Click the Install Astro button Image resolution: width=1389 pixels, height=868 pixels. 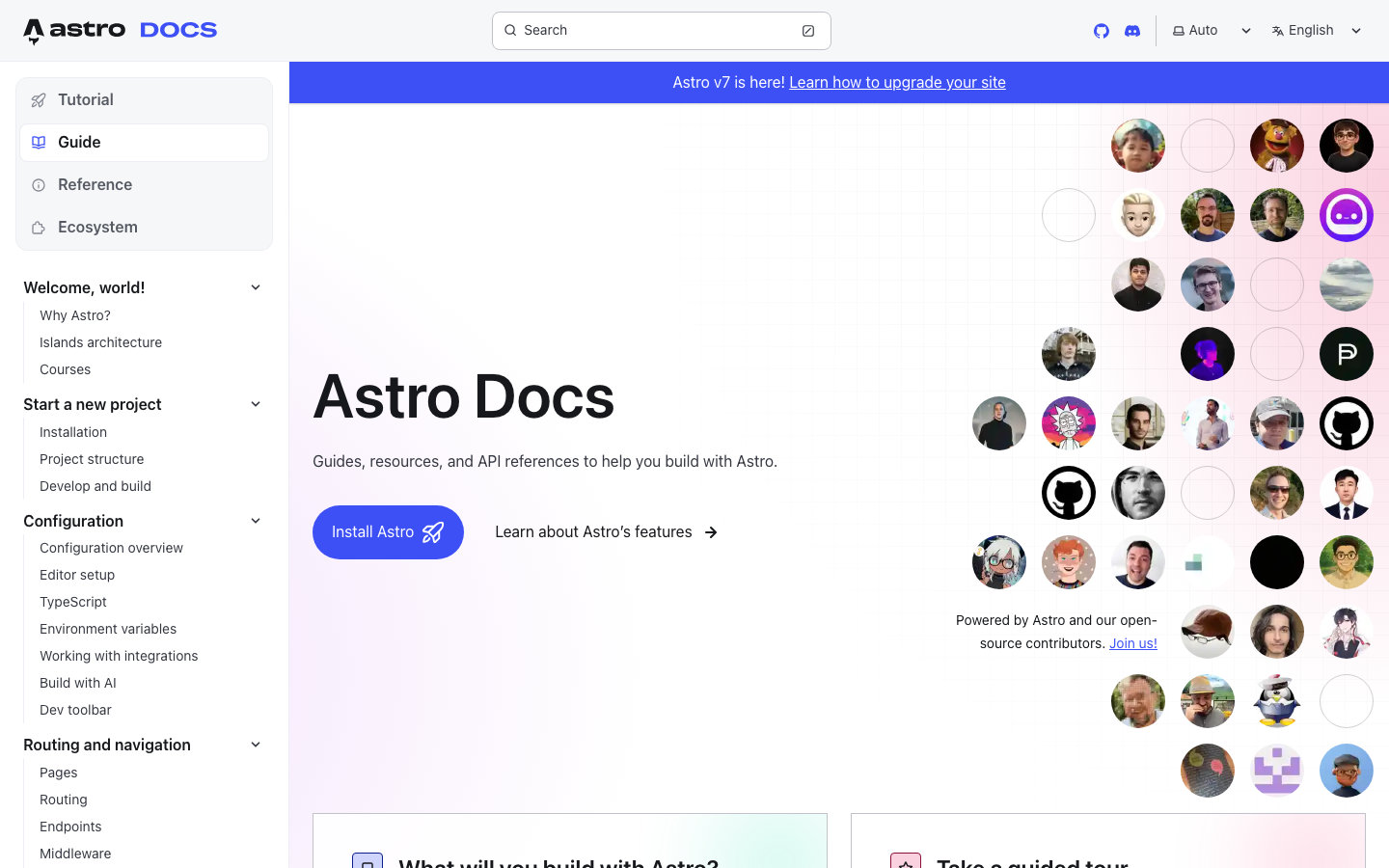pyautogui.click(x=388, y=532)
